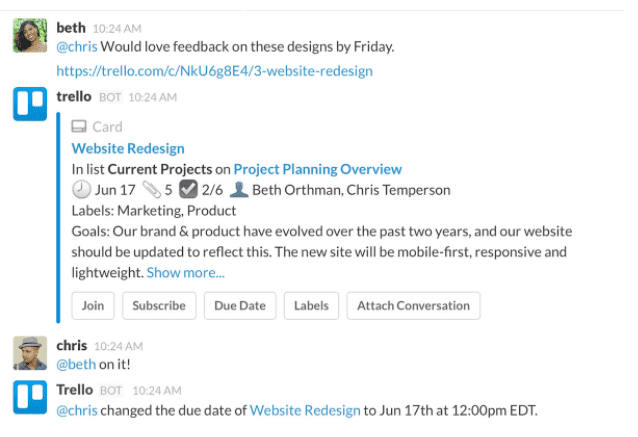Click the paperclip attachments icon
This screenshot has width=638, height=437.
tap(152, 190)
